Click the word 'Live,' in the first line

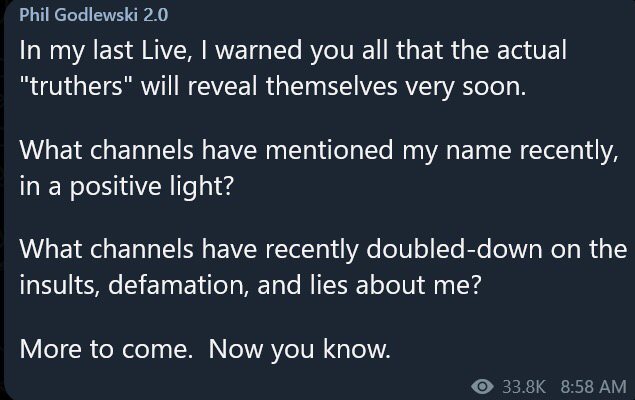pos(167,51)
